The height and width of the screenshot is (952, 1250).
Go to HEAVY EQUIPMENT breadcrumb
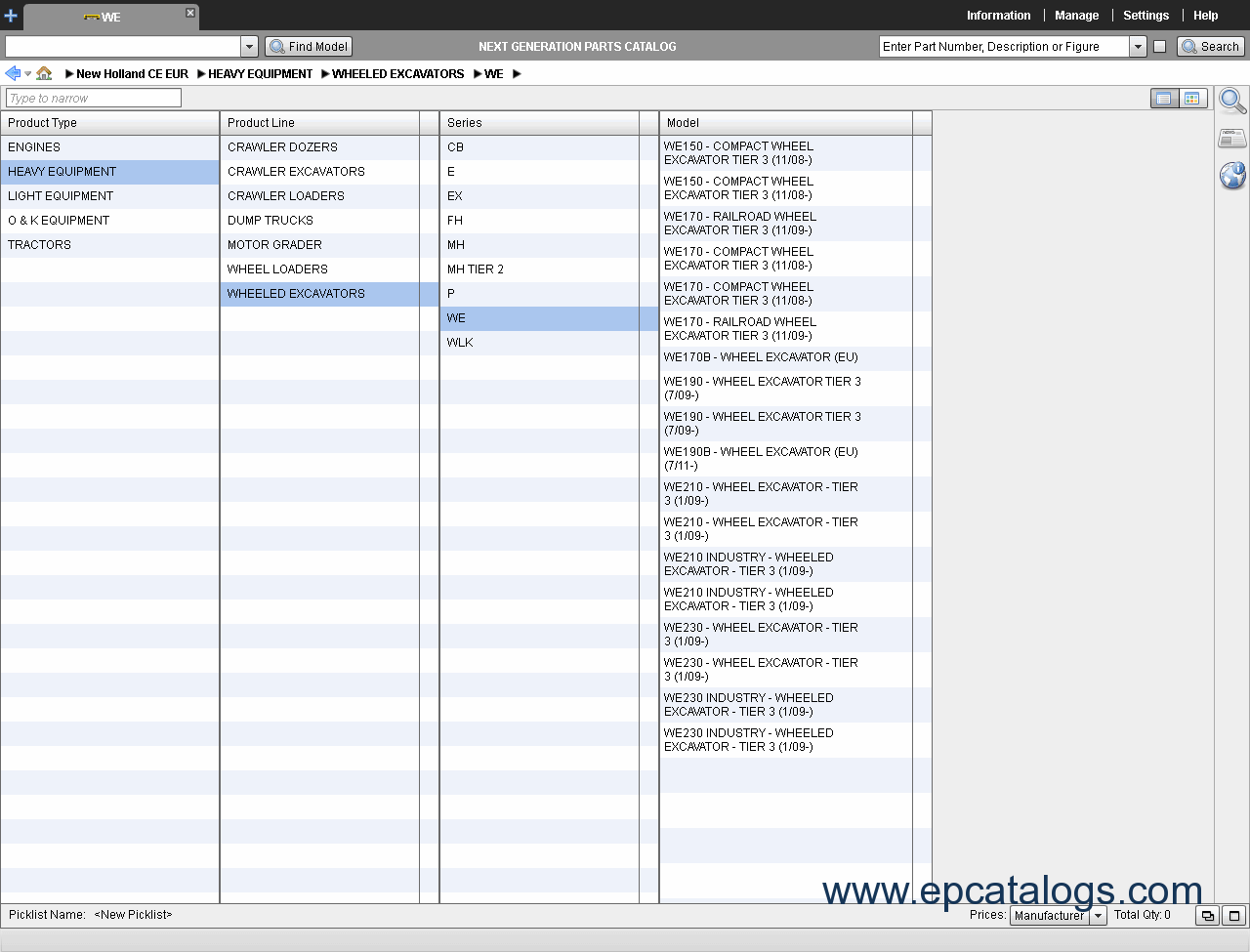(x=260, y=74)
